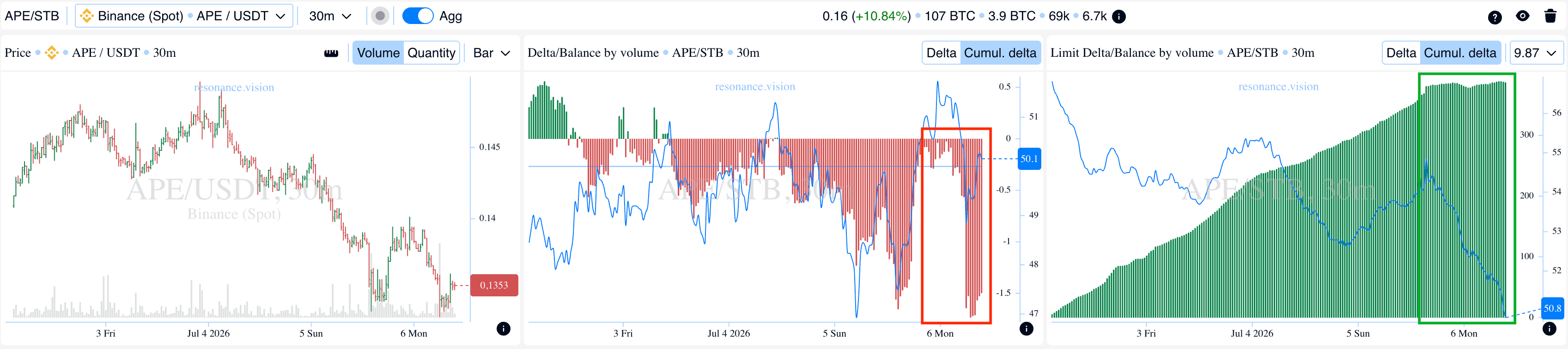Click the ruler measure icon in Price panel
The image size is (1568, 349).
pos(331,53)
